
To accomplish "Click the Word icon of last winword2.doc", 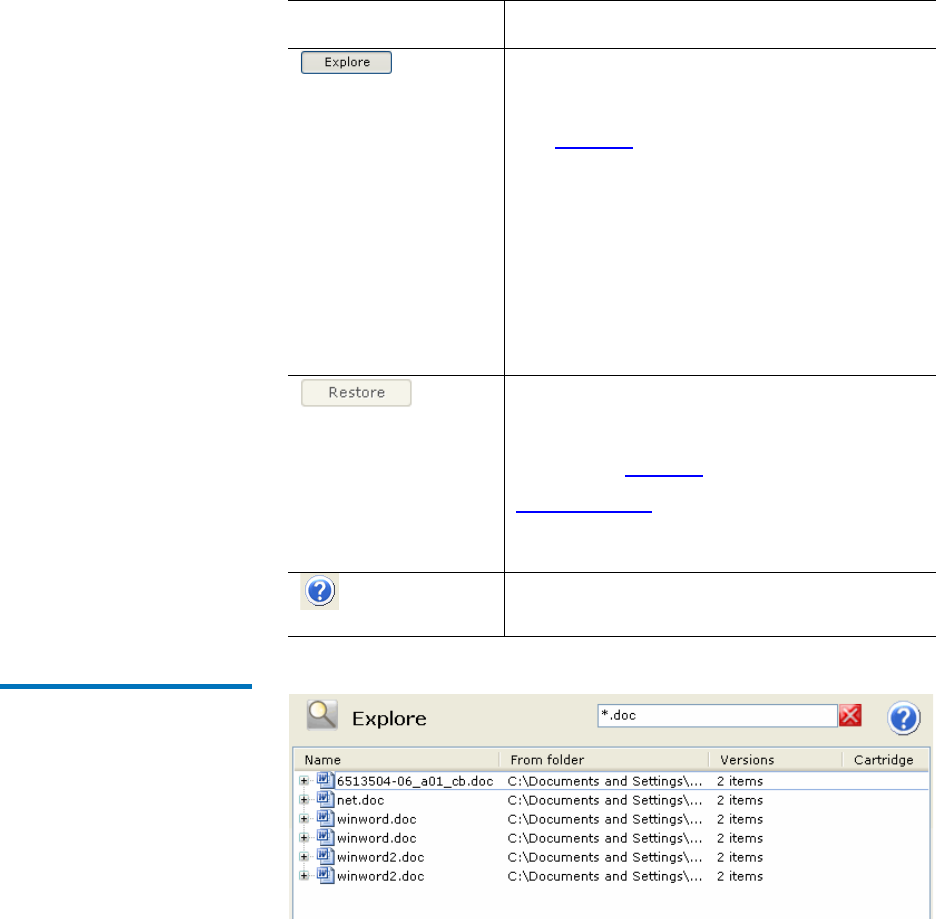I will tap(325, 876).
